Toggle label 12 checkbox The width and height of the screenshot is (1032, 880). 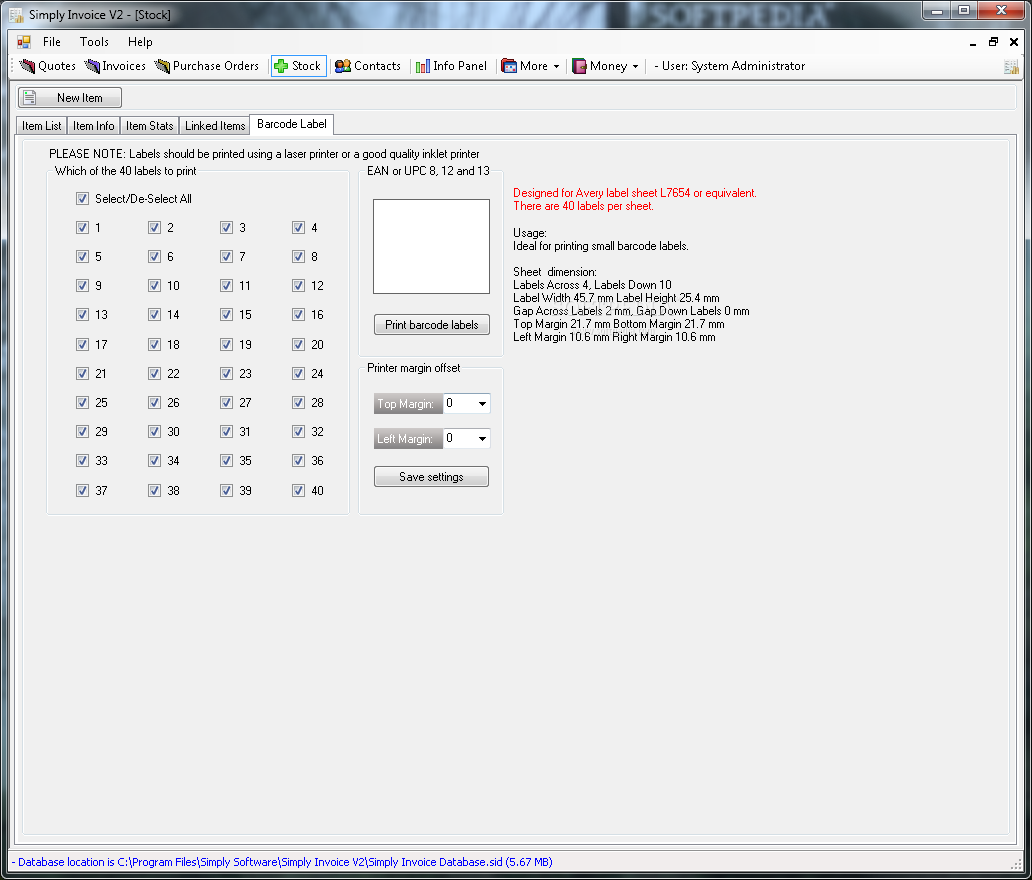coord(298,285)
